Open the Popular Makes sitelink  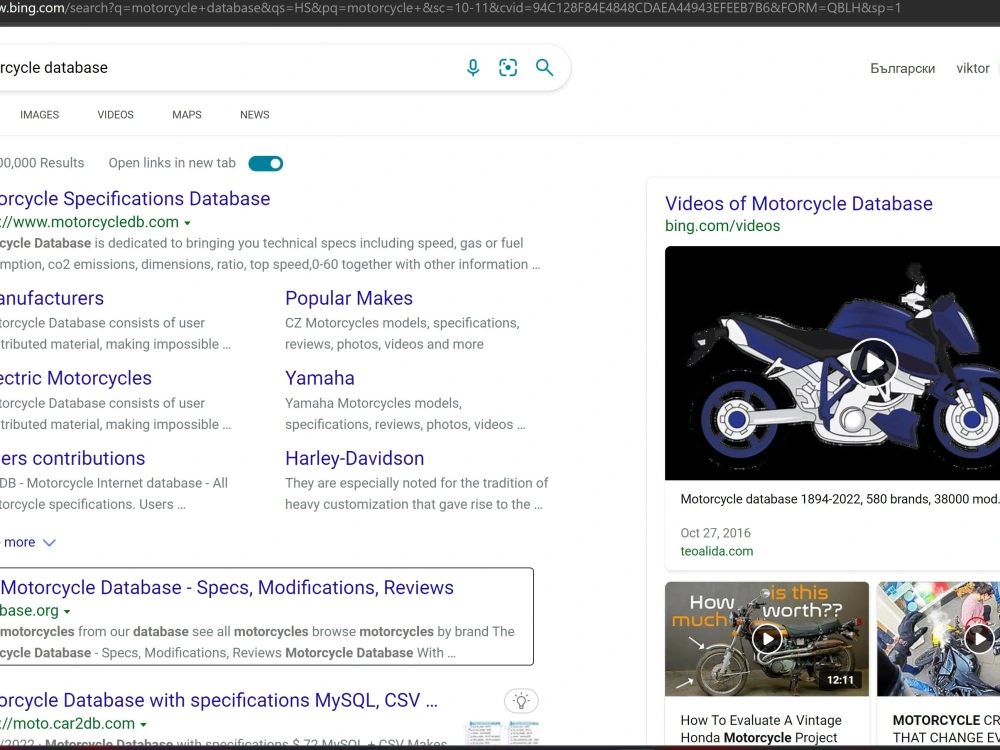click(349, 298)
